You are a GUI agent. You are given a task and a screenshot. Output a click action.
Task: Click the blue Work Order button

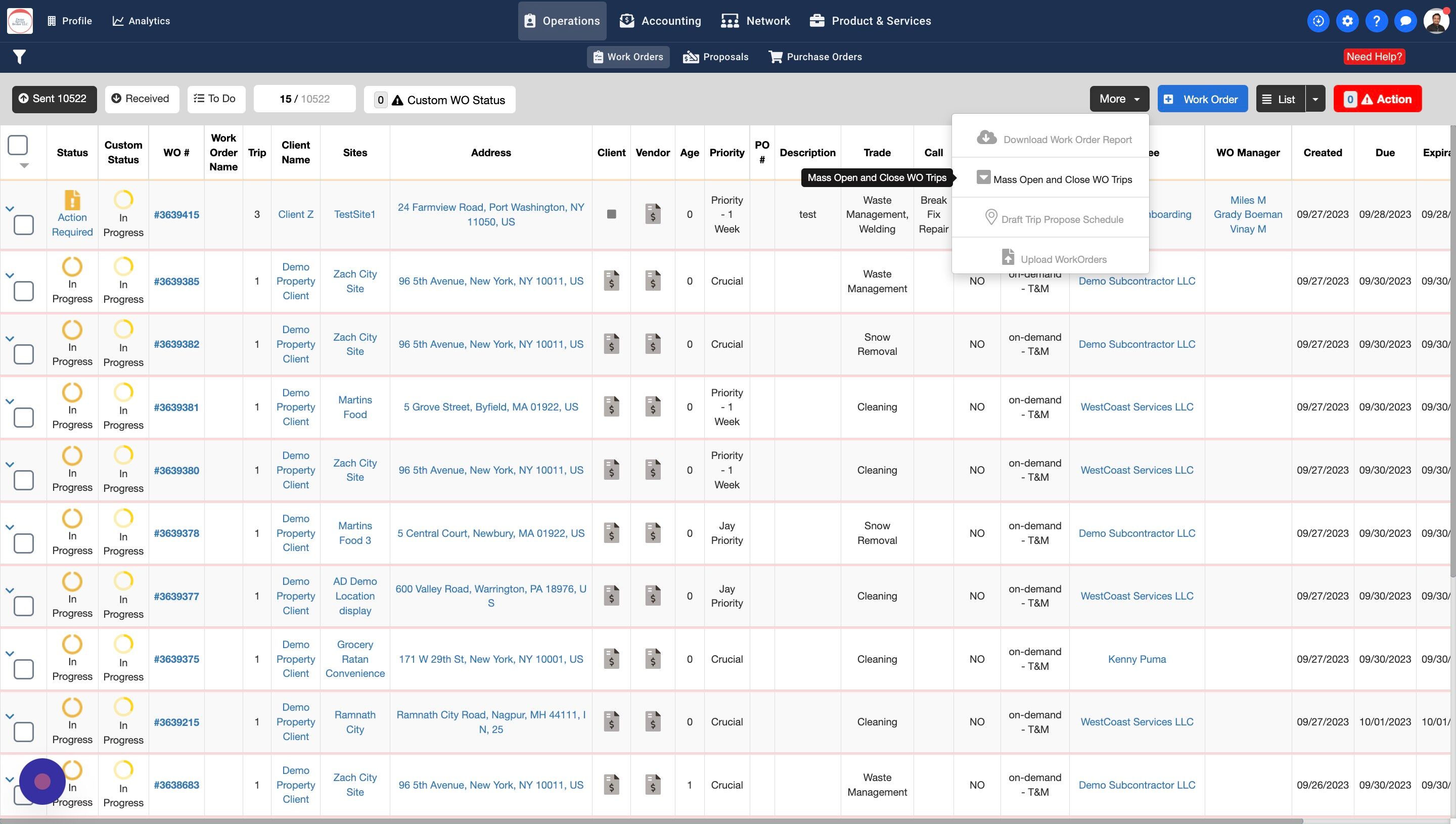(1202, 99)
